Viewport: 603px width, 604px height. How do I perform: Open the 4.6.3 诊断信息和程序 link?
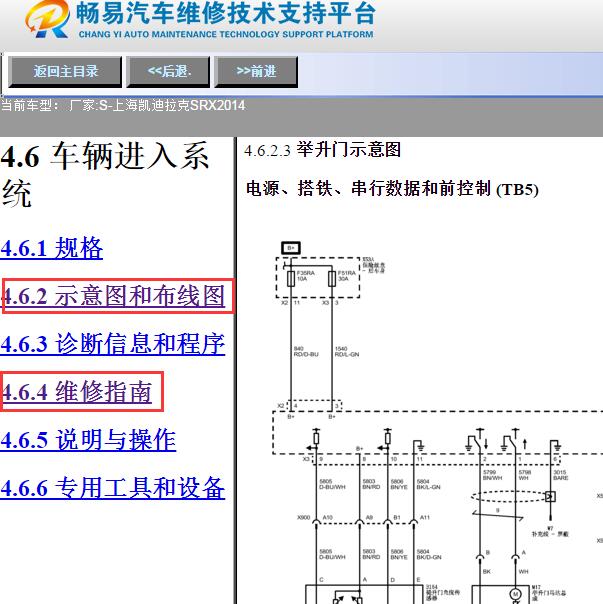coord(113,344)
